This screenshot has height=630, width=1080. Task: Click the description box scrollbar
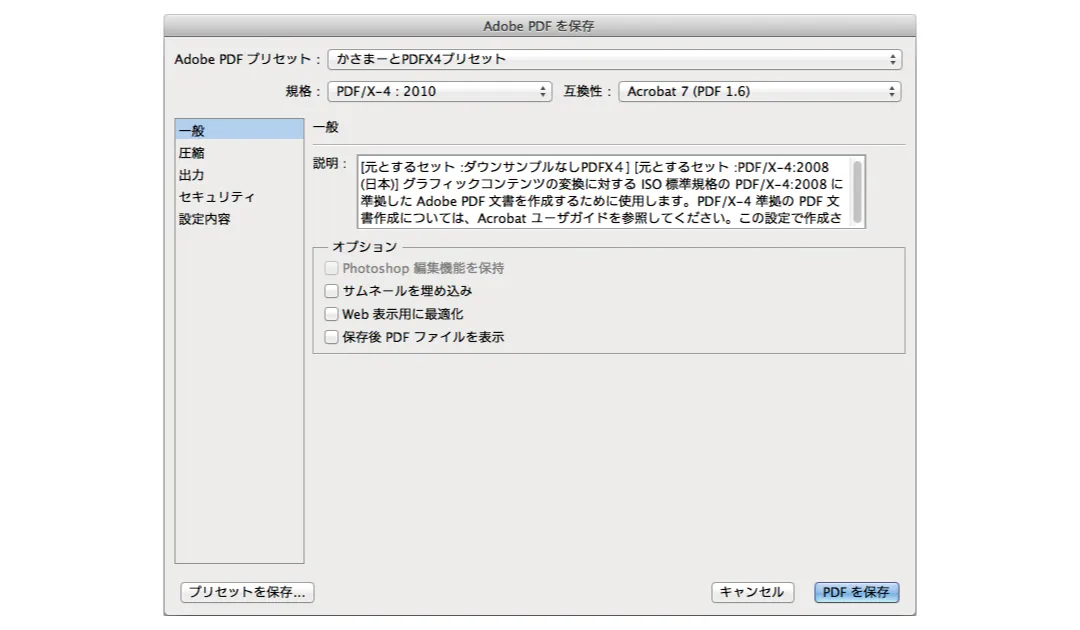point(858,192)
